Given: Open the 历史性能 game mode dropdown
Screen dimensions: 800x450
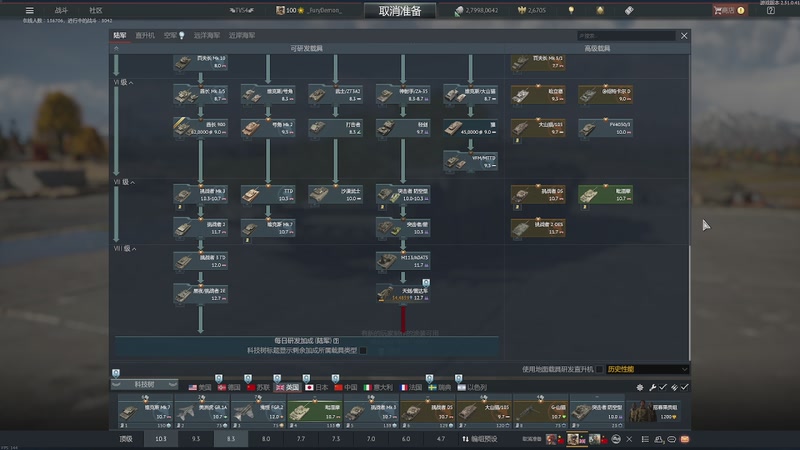Looking at the screenshot, I should 647,369.
